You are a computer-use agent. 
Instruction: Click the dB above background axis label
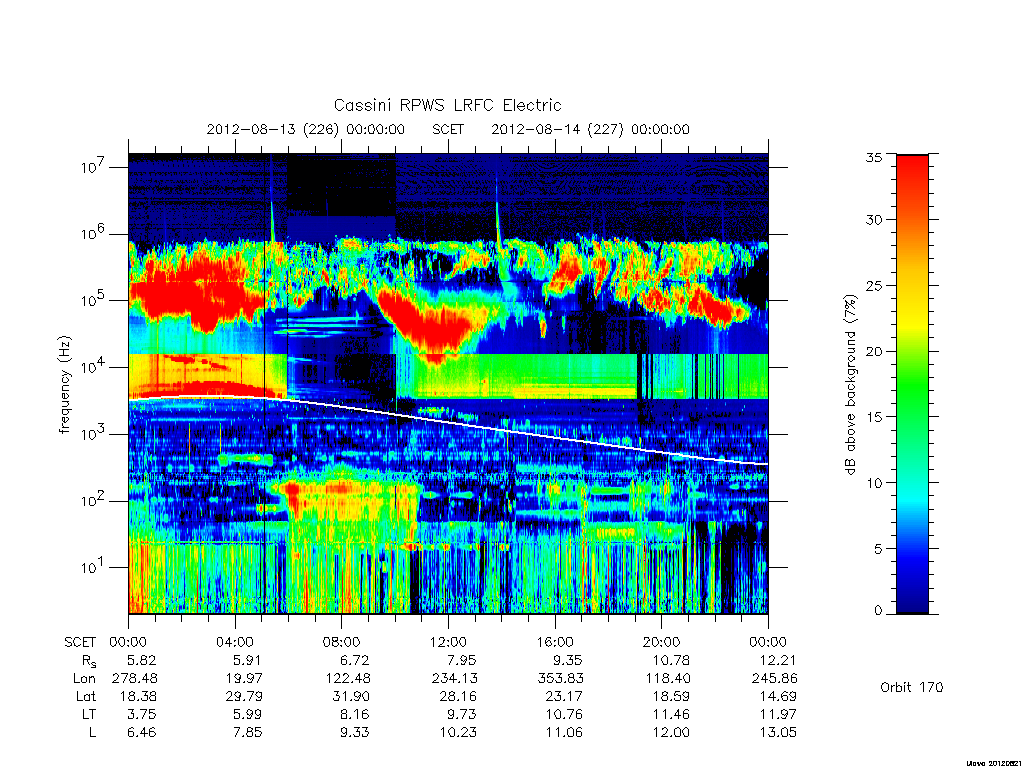pyautogui.click(x=850, y=385)
